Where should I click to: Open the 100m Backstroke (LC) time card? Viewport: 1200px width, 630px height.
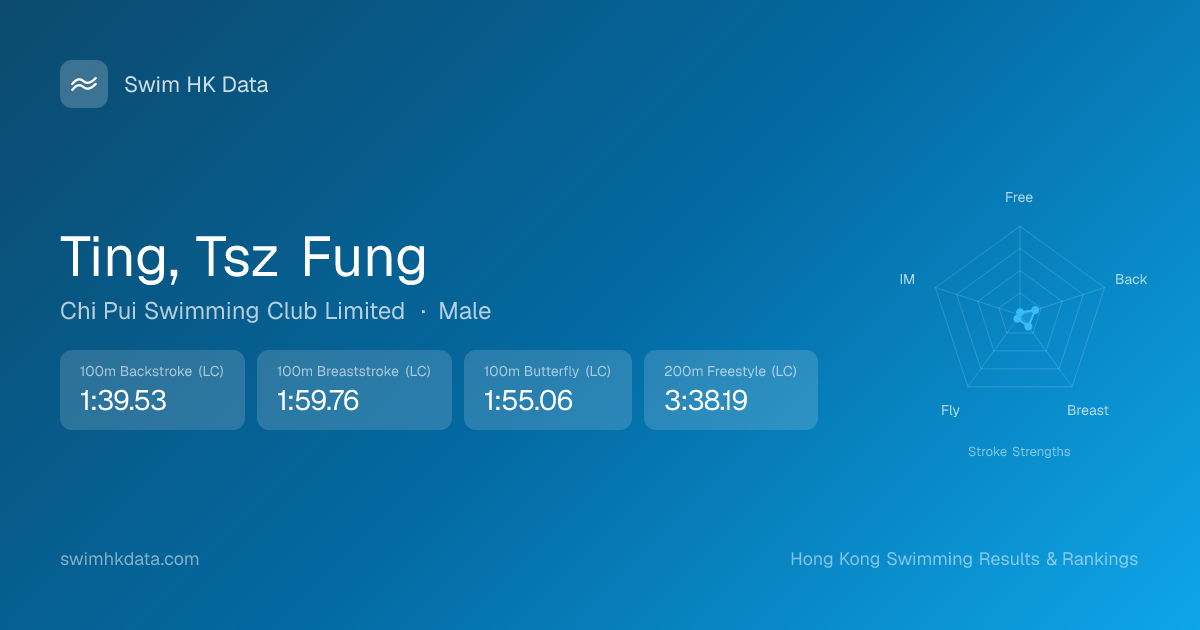(x=152, y=389)
